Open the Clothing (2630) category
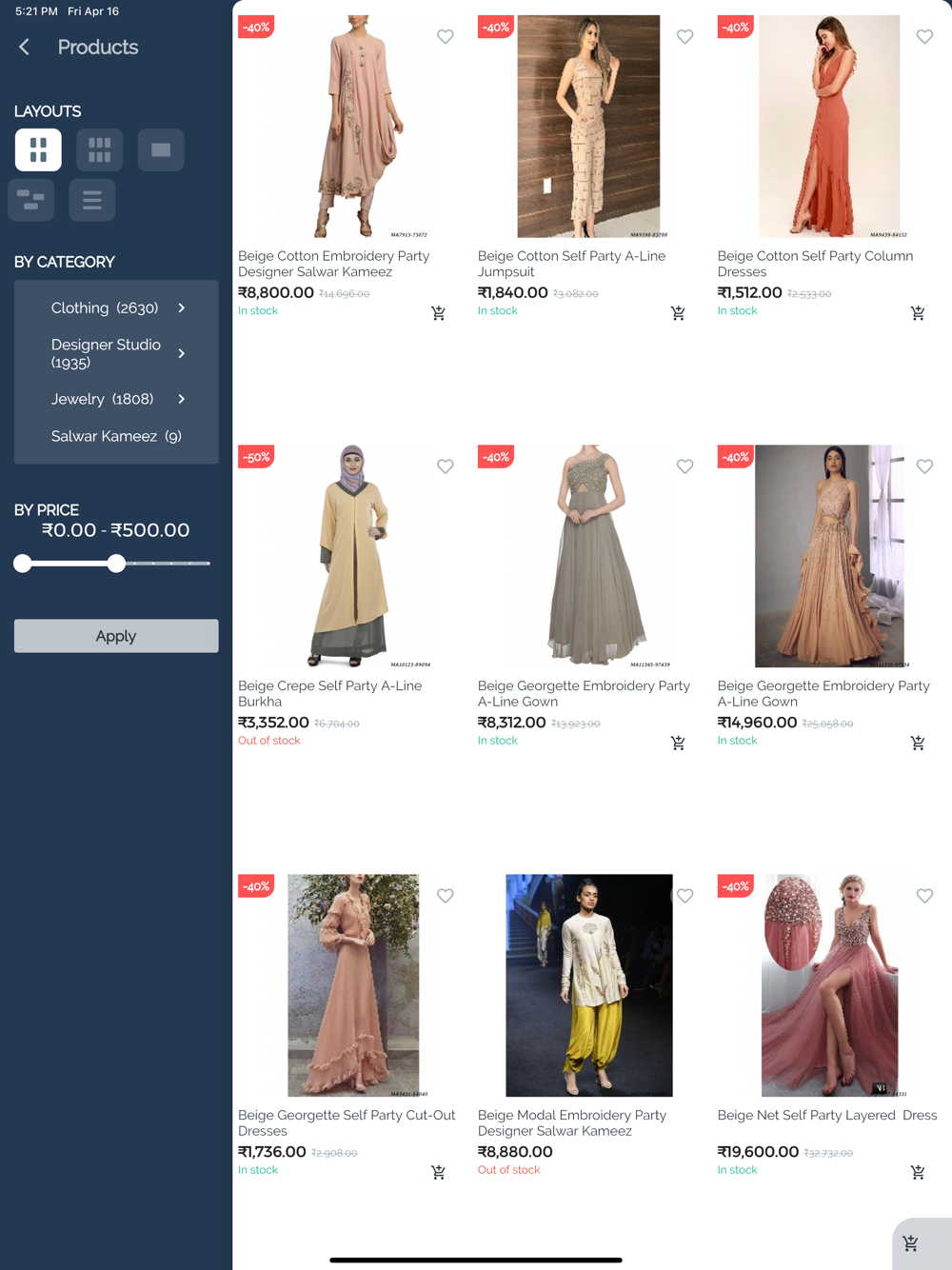 105,308
